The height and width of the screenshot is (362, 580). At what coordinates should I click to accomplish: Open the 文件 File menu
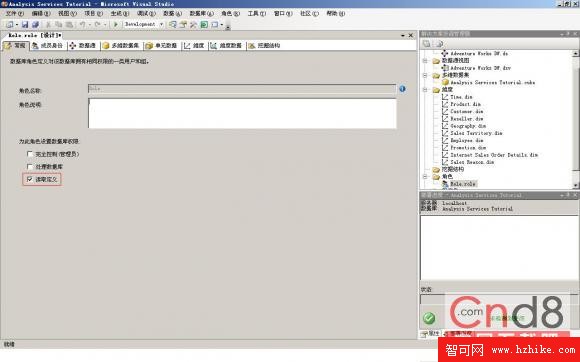pos(14,13)
